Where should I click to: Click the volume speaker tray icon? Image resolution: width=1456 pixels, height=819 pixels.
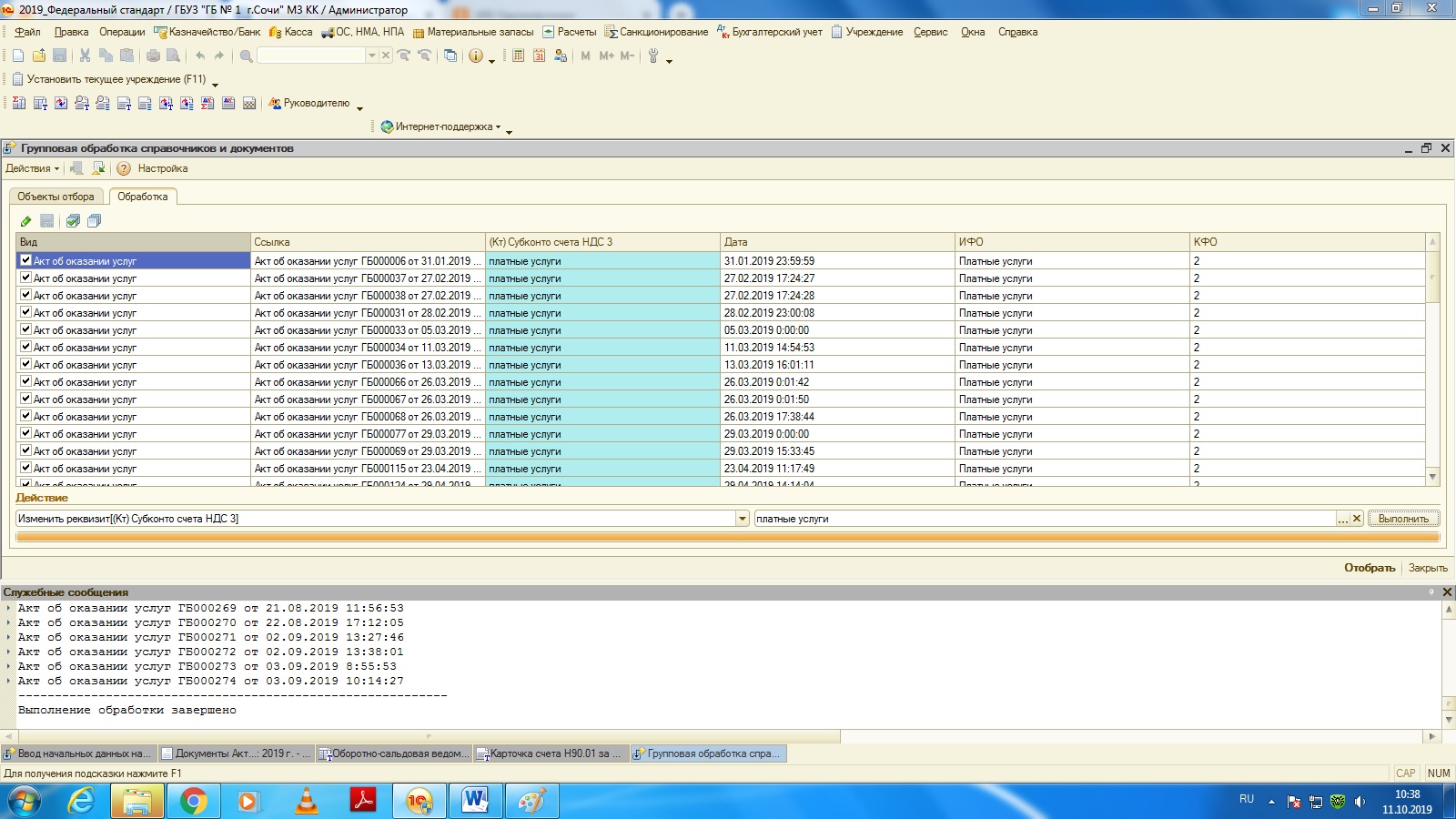click(x=1360, y=802)
